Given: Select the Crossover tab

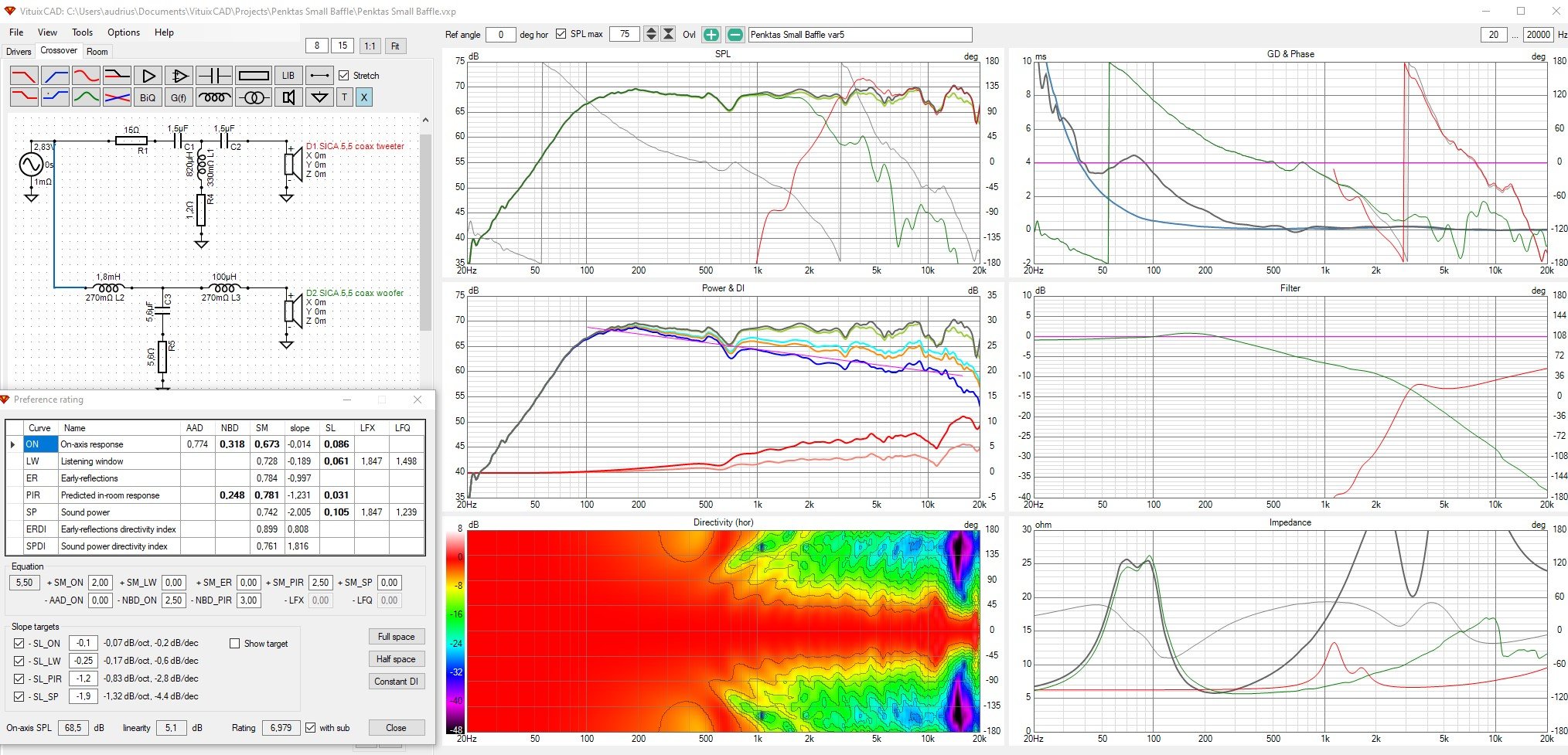Looking at the screenshot, I should click(x=59, y=50).
